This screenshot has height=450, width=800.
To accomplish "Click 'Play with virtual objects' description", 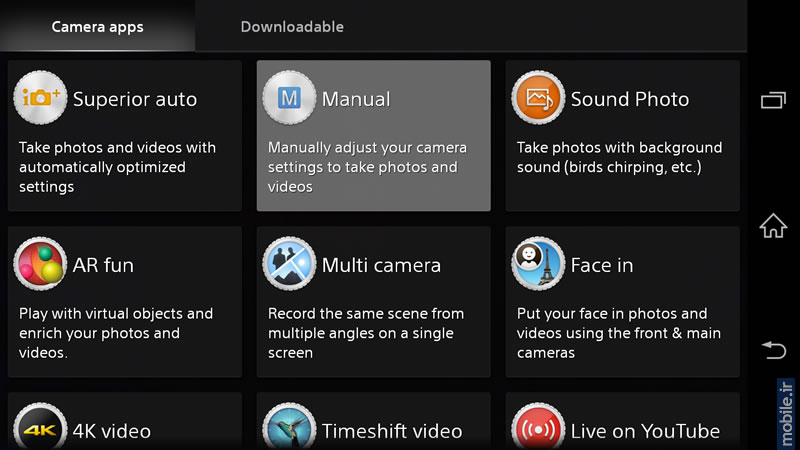I will [x=116, y=333].
